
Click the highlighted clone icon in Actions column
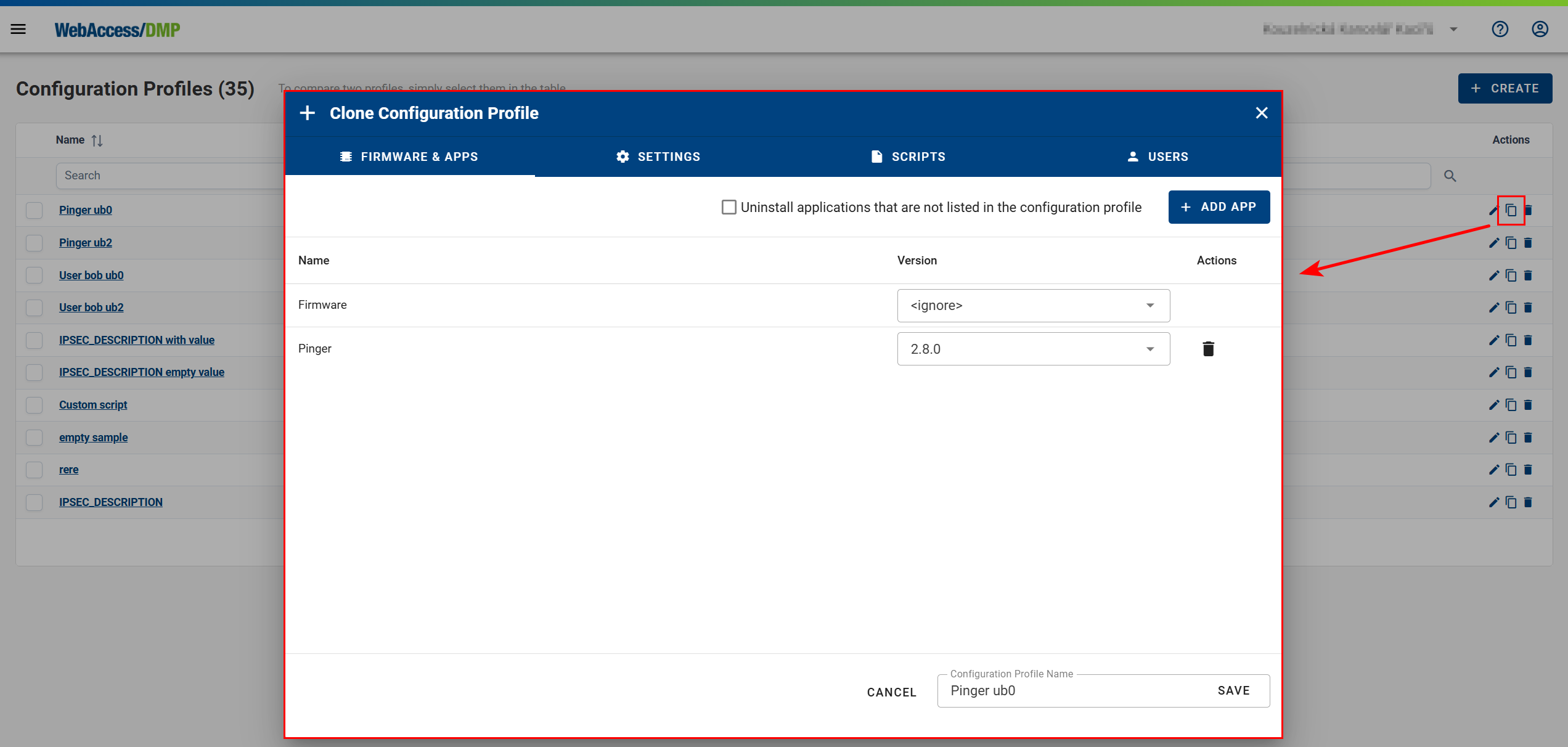1511,210
